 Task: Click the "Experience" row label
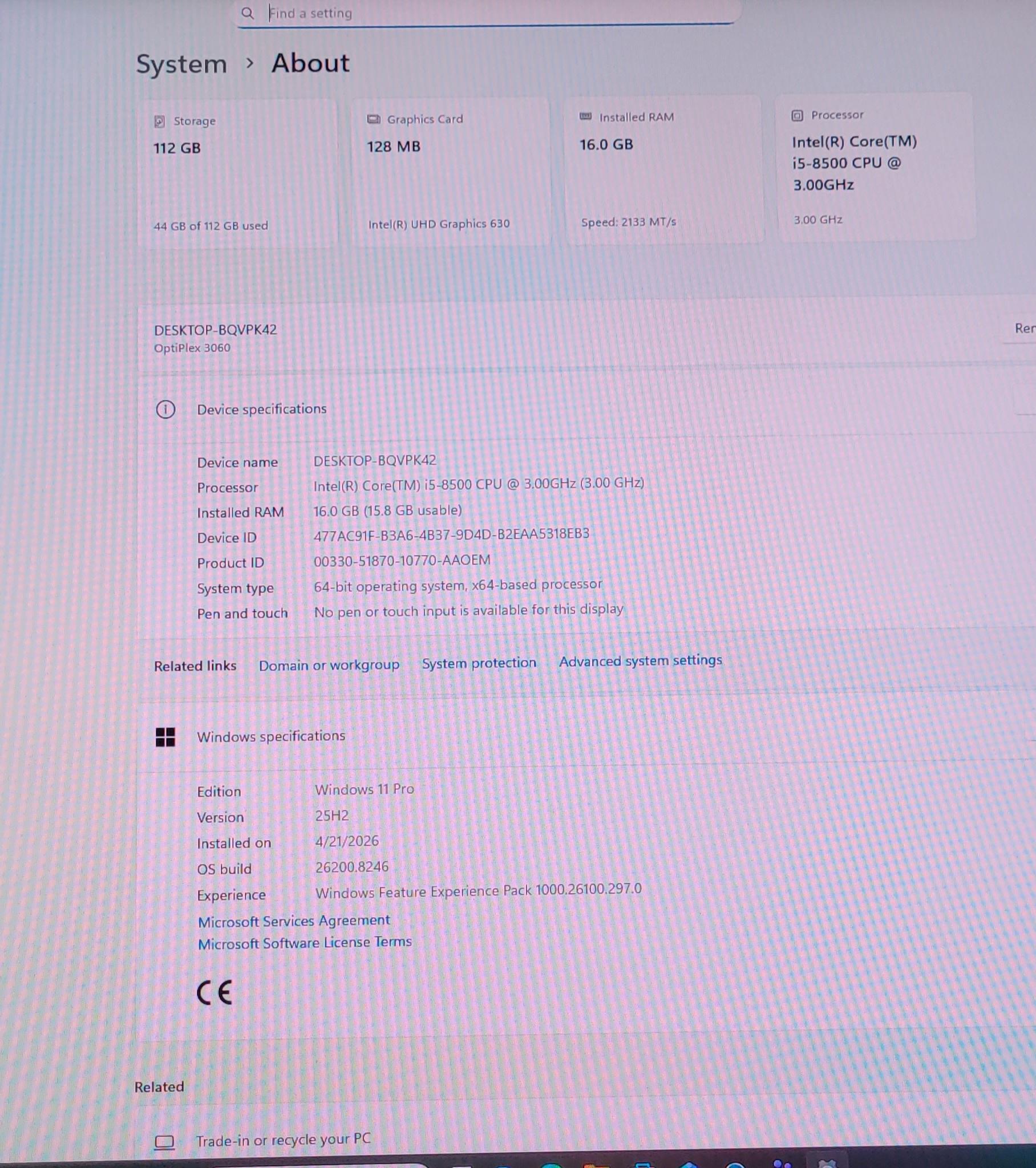(231, 895)
